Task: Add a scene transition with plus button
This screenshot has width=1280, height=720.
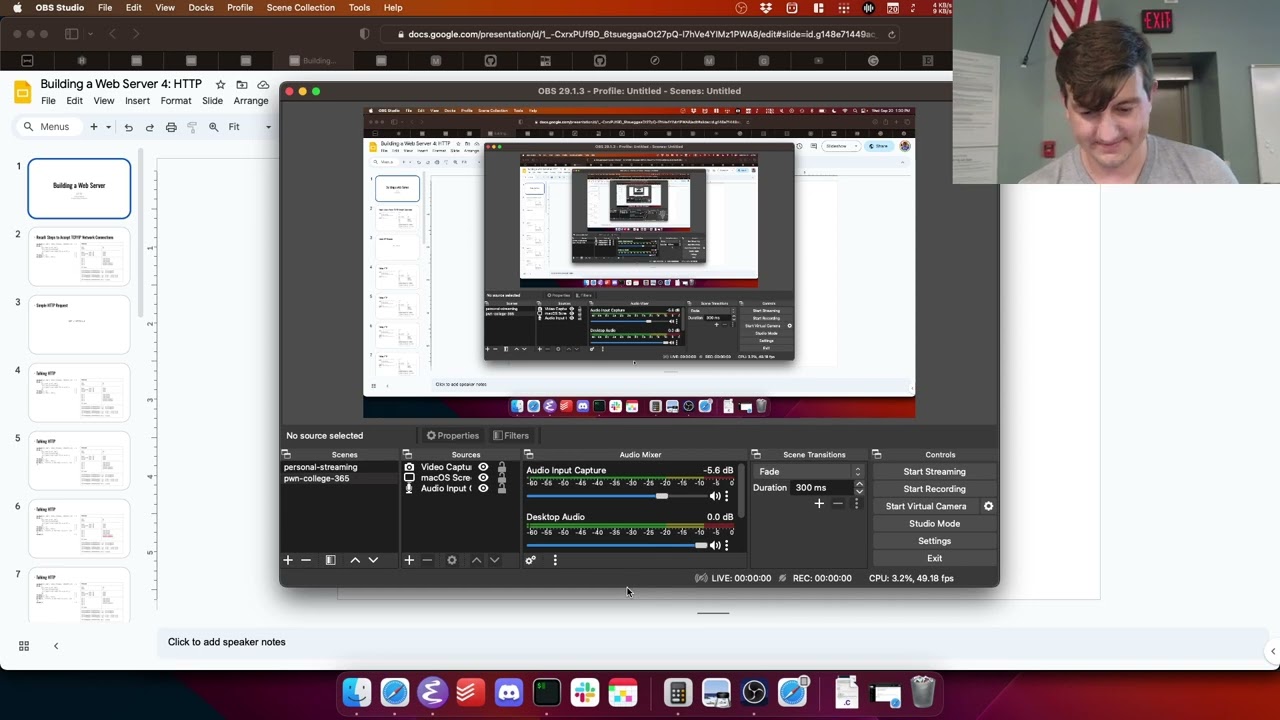Action: [819, 504]
